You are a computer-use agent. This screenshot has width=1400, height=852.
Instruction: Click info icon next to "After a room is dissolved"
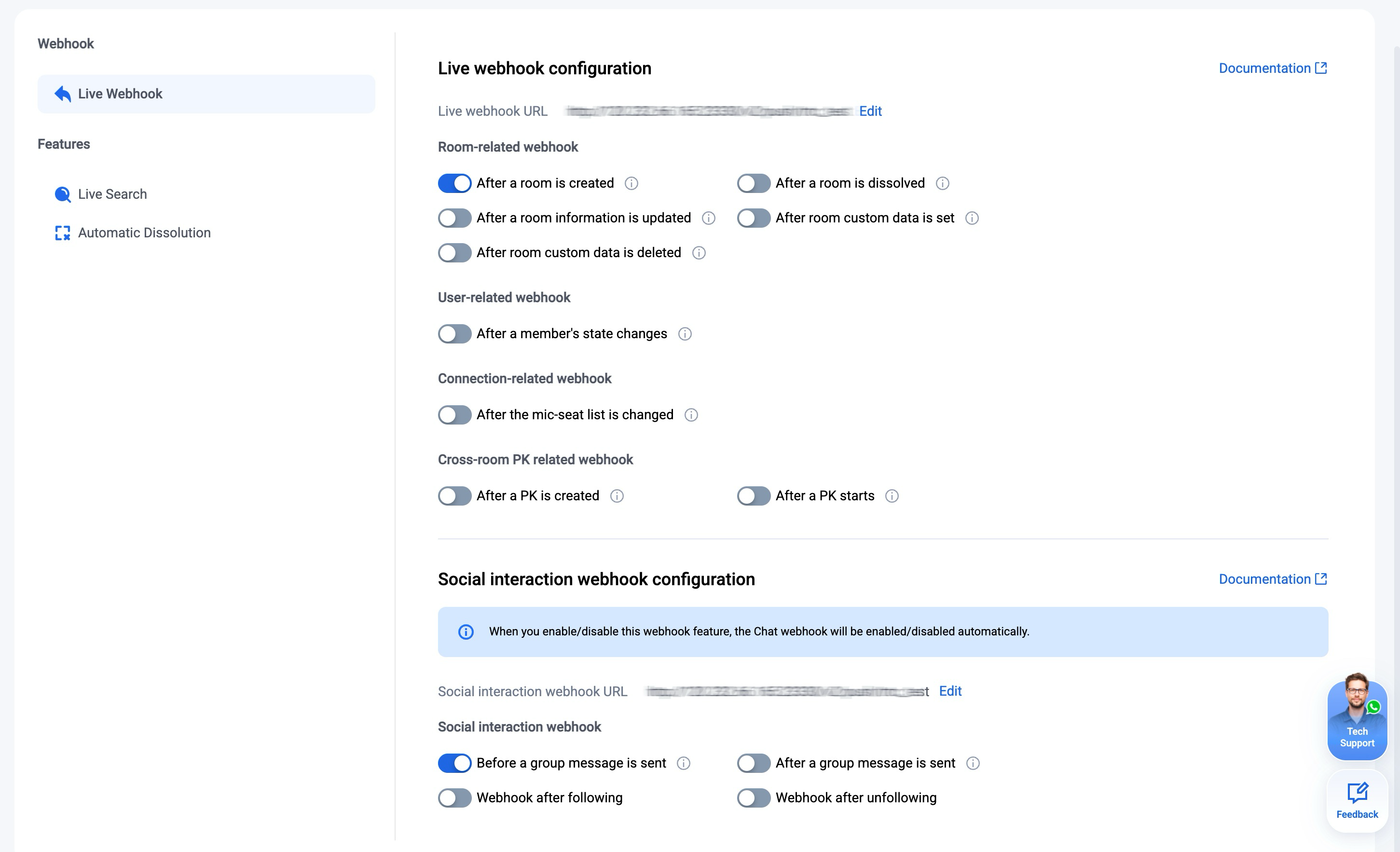pos(943,184)
